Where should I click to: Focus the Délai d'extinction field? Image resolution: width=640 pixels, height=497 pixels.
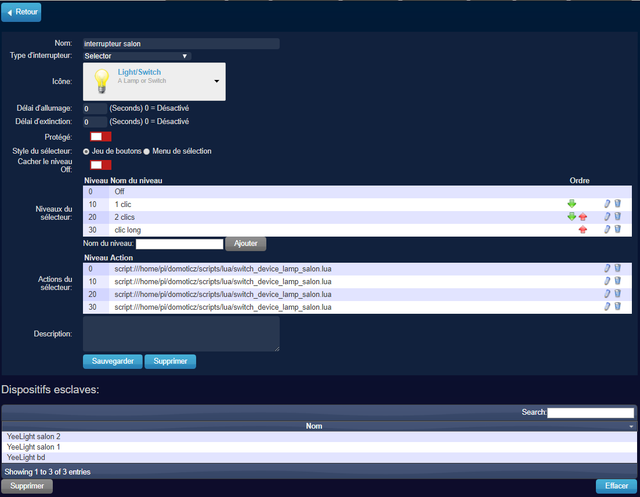[95, 122]
